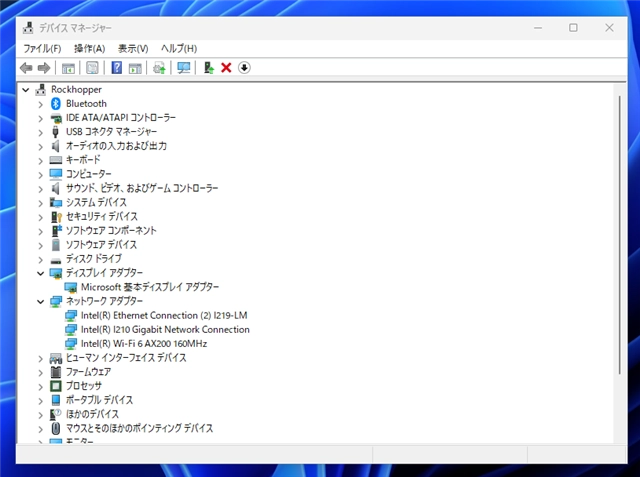Toggle the console tree pane toolbar icon
The width and height of the screenshot is (640, 477).
point(68,68)
